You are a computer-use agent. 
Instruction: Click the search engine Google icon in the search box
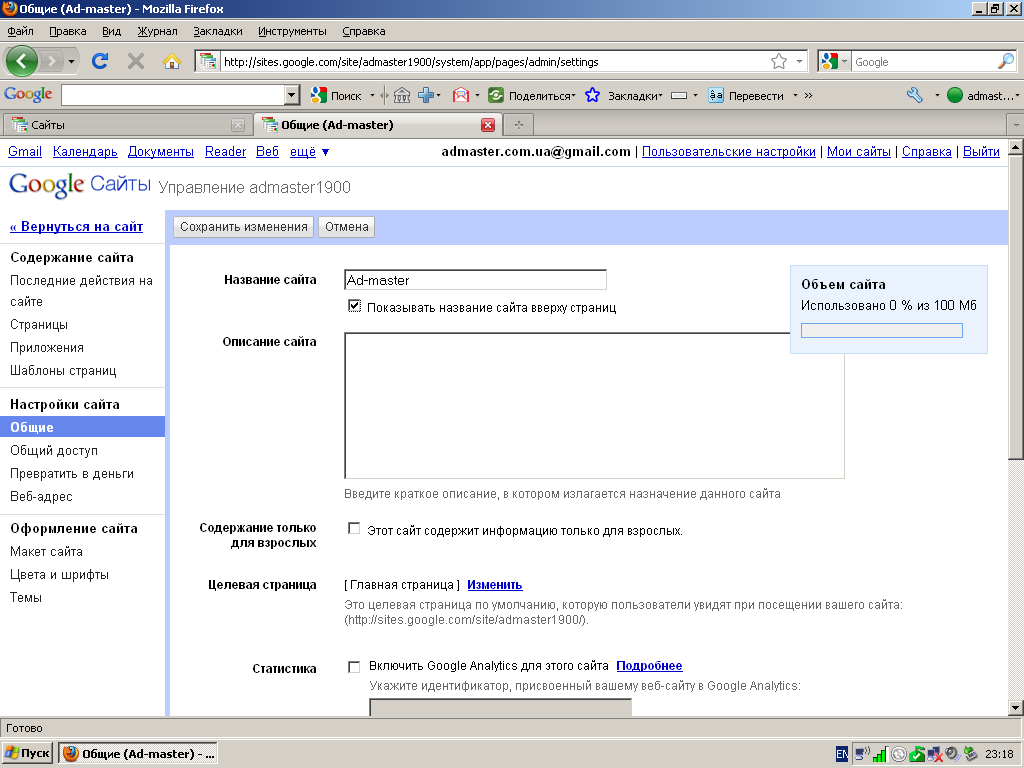pos(829,61)
